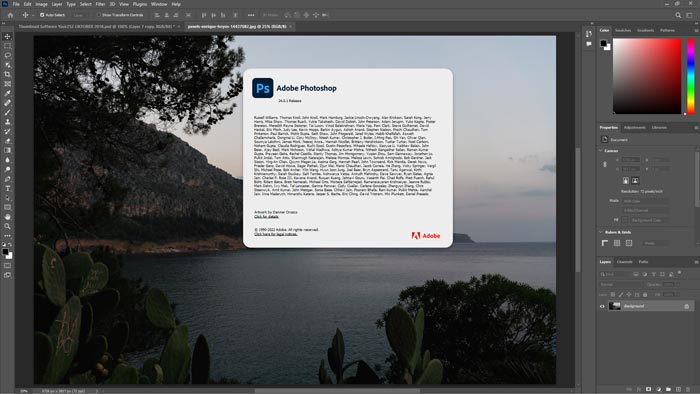This screenshot has height=394, width=700.
Task: Set portrait canvas orientation in Properties
Action: click(x=625, y=181)
